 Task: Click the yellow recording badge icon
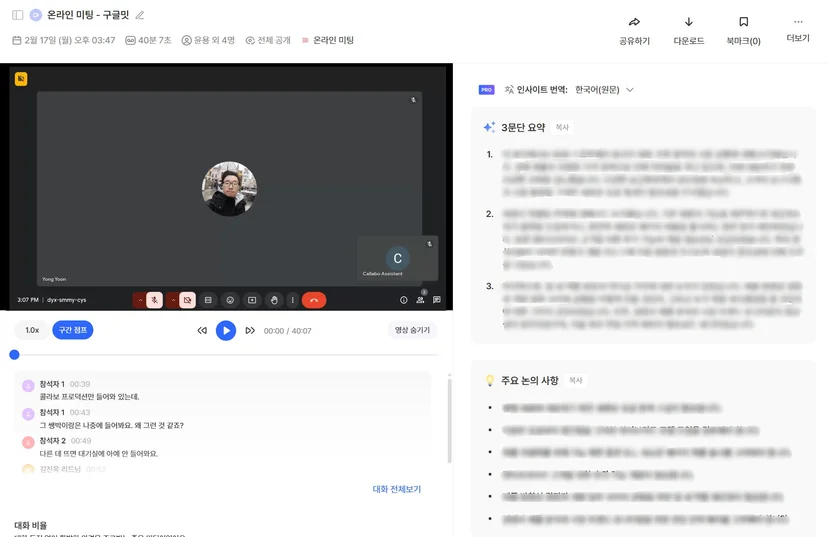pyautogui.click(x=21, y=79)
